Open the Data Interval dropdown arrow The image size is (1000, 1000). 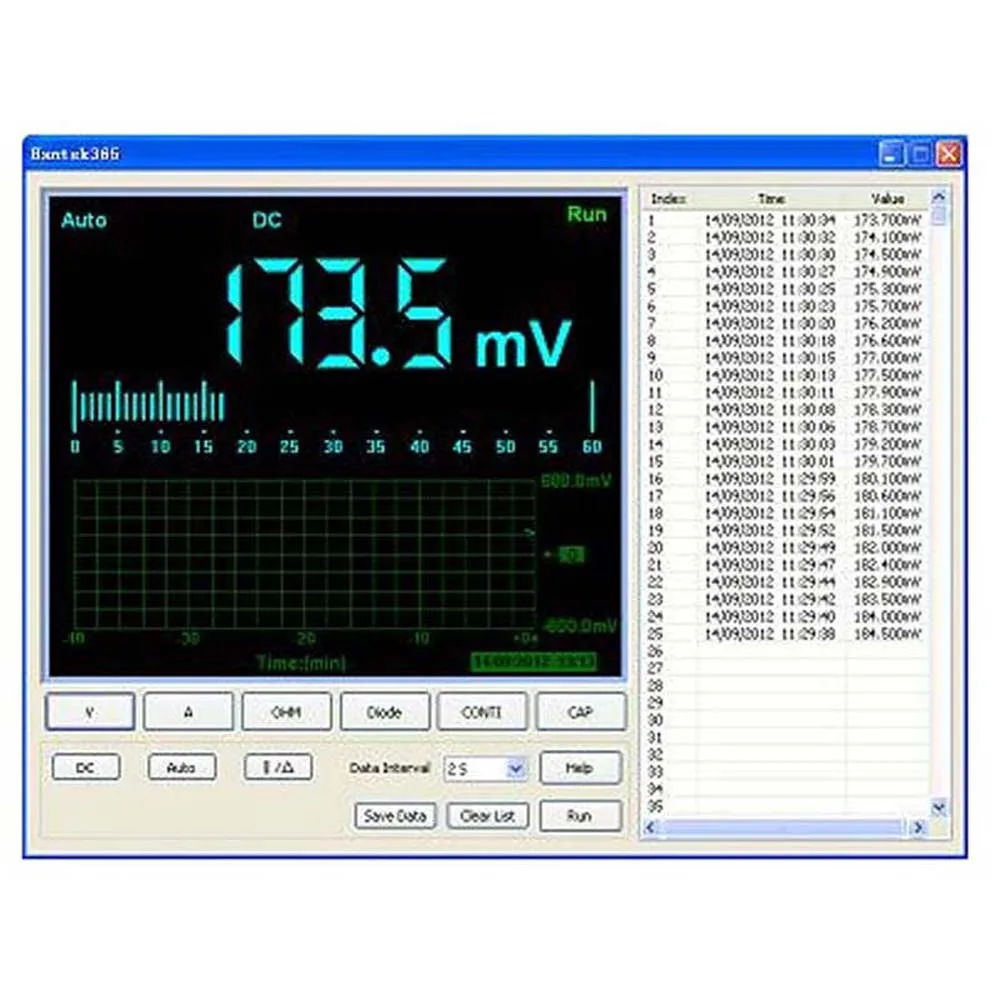click(x=515, y=769)
